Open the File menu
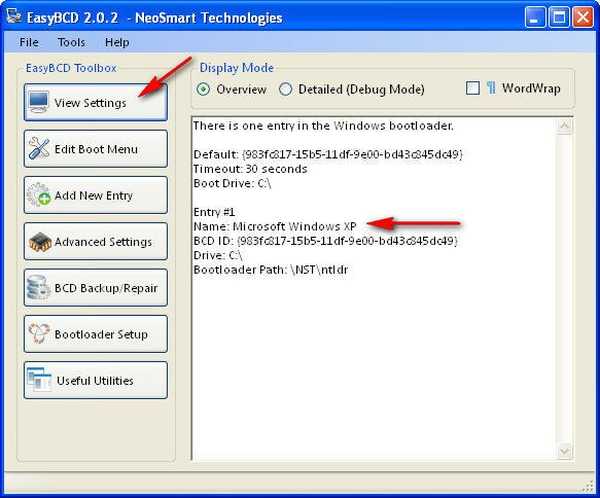Viewport: 600px width, 498px height. click(31, 42)
